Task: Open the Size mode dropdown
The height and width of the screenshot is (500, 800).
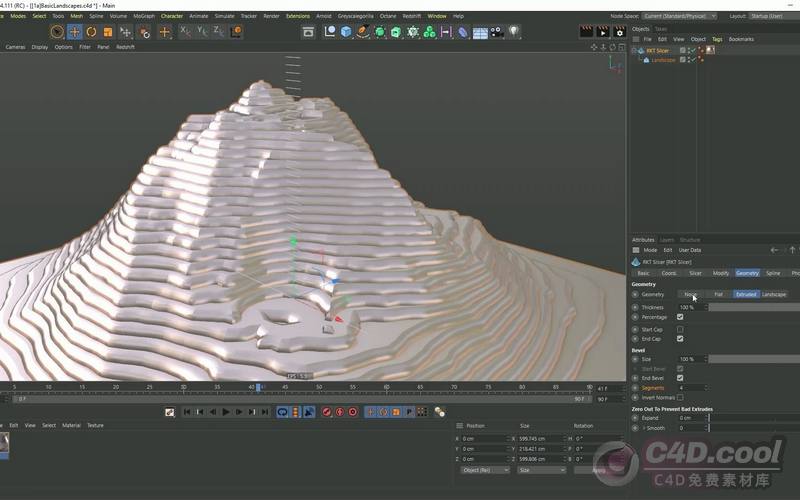Action: (x=540, y=470)
